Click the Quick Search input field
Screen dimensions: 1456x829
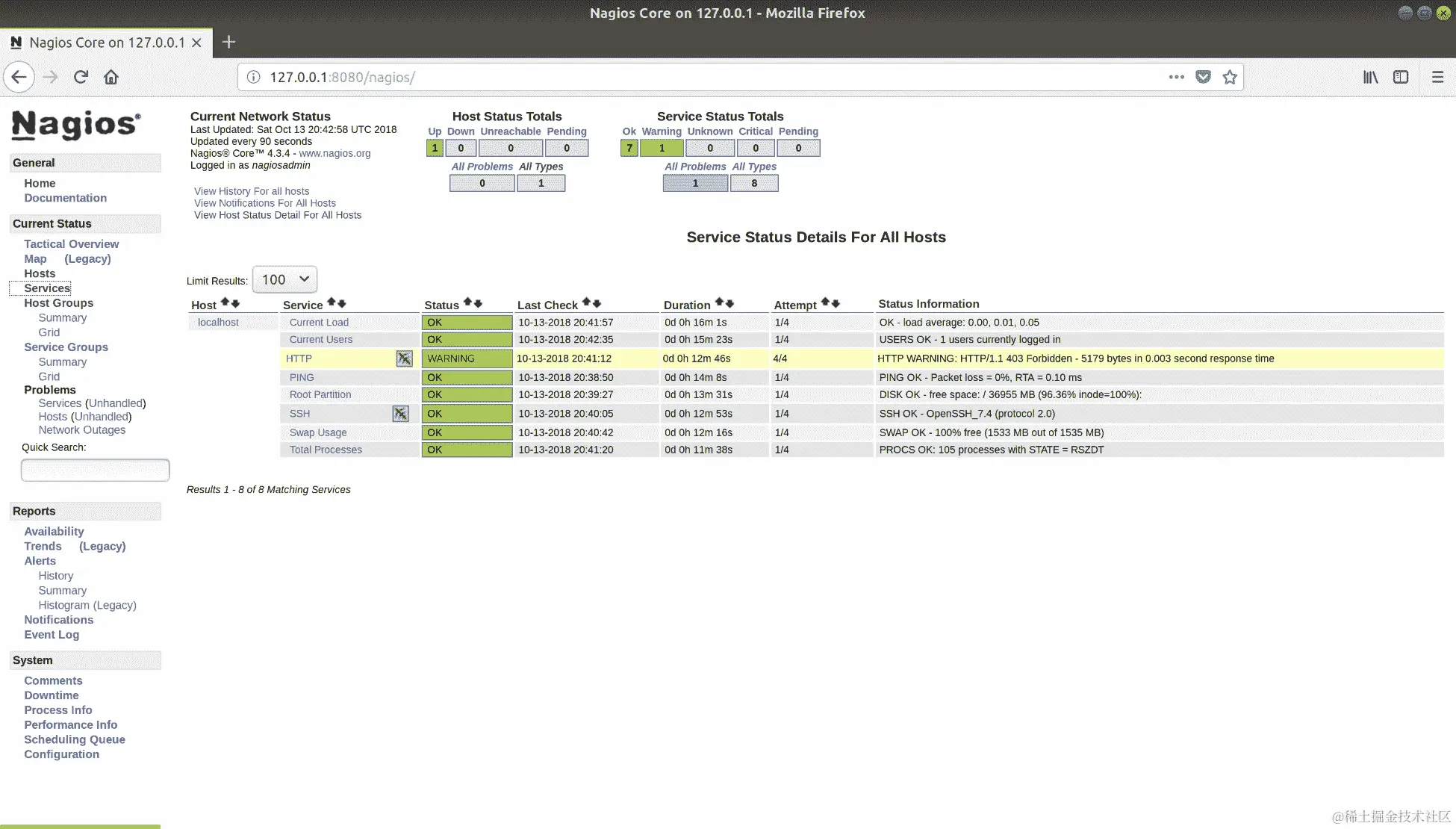tap(95, 470)
